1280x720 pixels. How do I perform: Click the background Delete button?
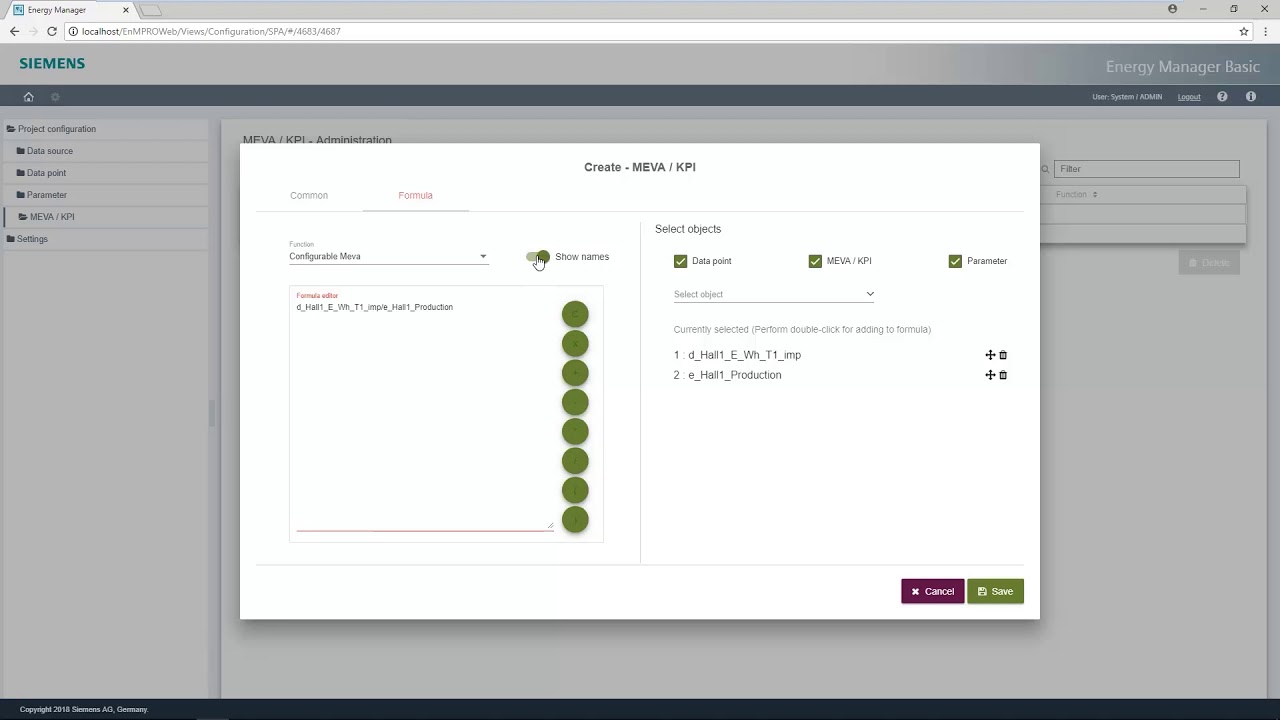point(1209,262)
